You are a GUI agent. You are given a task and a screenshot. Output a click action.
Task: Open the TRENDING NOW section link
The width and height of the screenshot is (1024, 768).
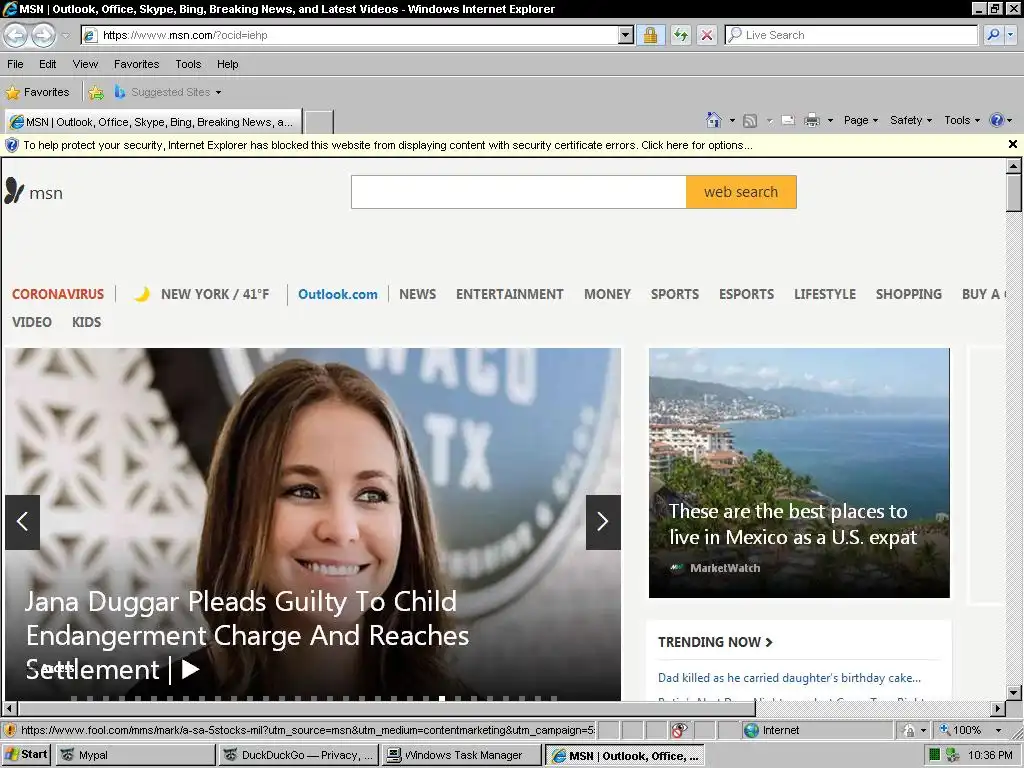[715, 642]
